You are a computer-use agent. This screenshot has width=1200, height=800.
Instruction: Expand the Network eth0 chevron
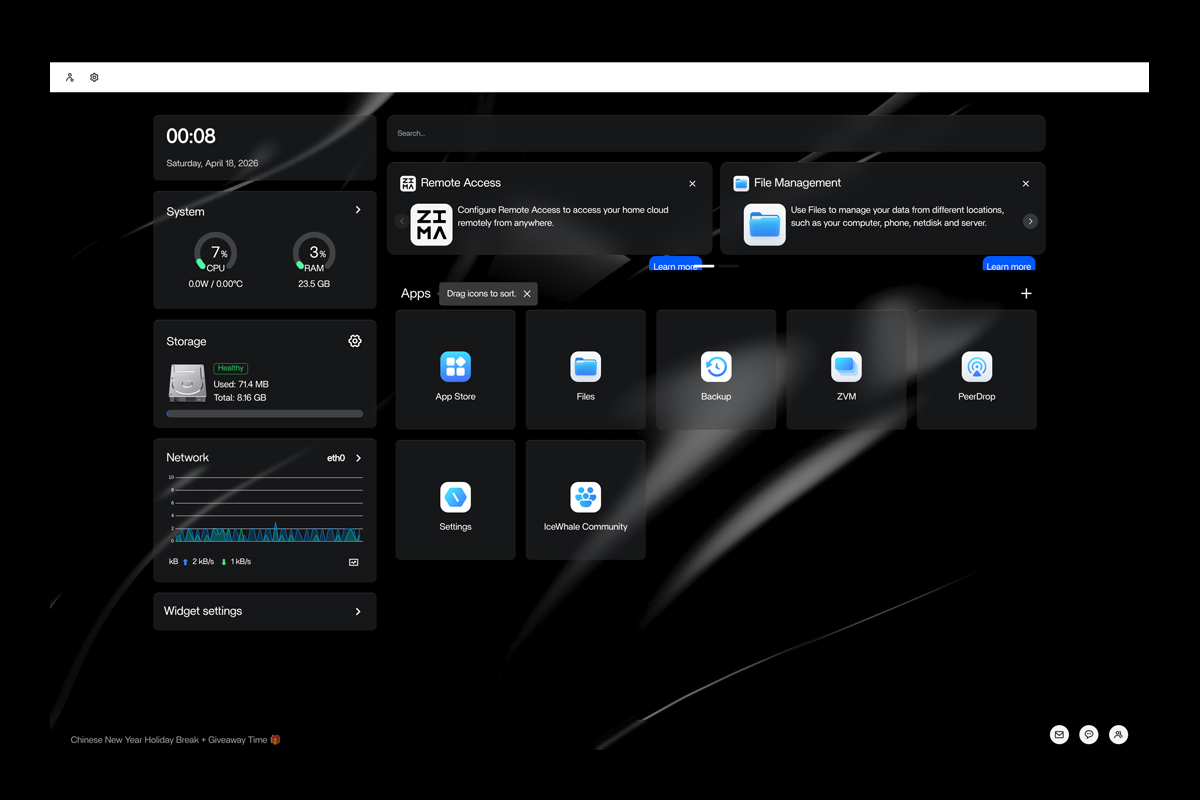coord(358,458)
